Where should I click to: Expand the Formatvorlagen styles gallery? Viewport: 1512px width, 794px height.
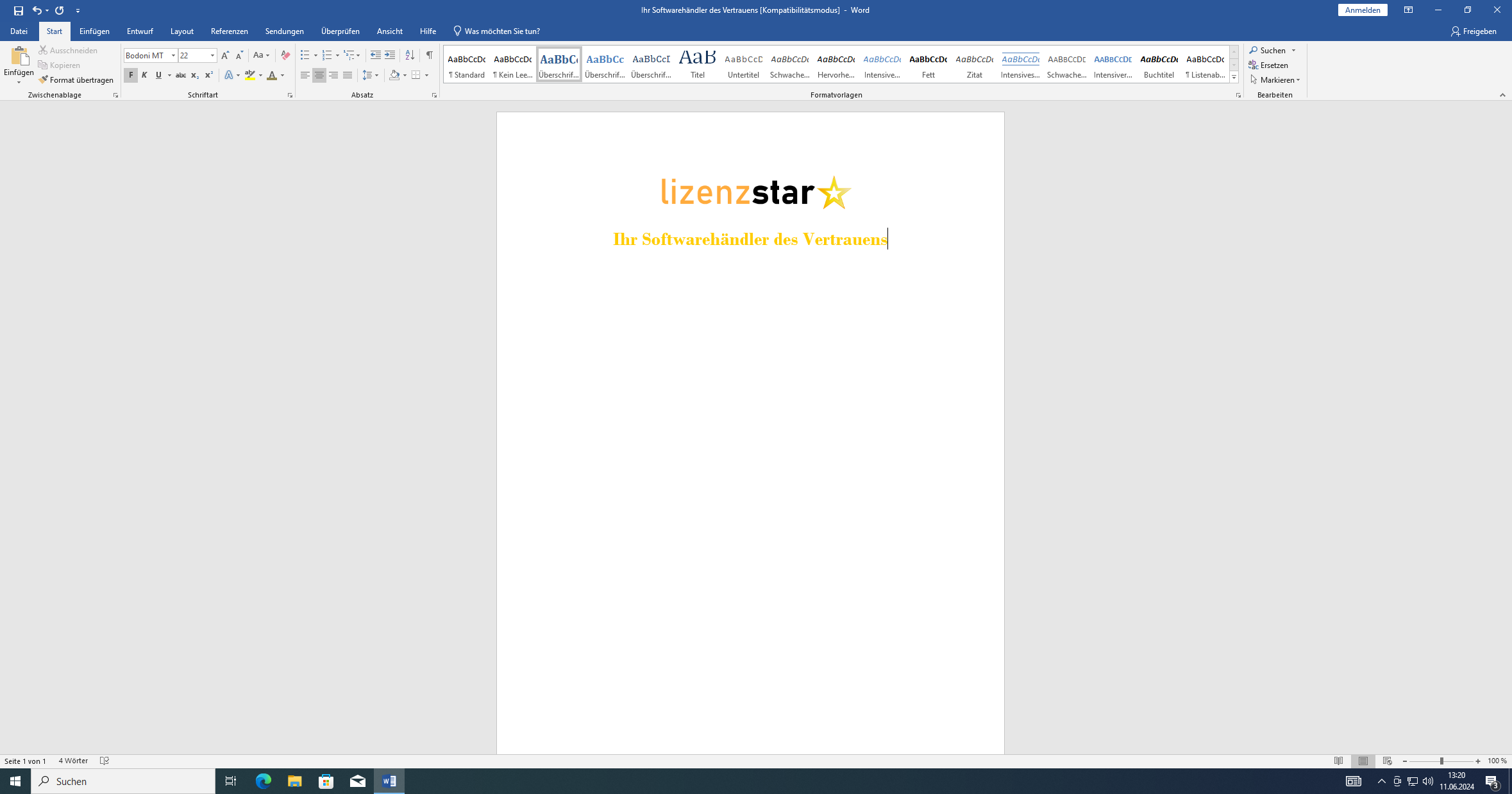[x=1234, y=78]
